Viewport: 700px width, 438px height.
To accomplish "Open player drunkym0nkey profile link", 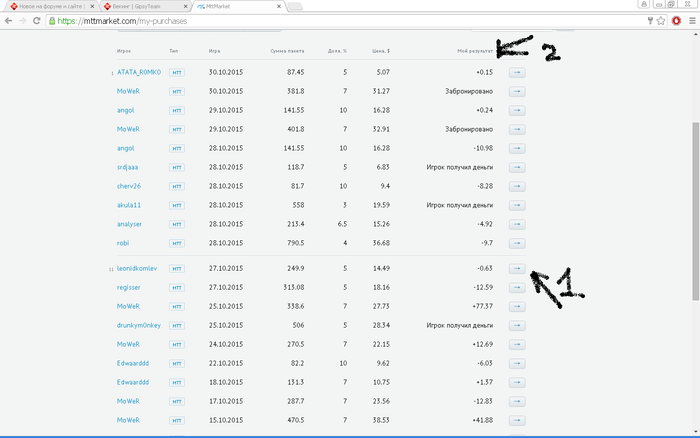I will pyautogui.click(x=139, y=325).
